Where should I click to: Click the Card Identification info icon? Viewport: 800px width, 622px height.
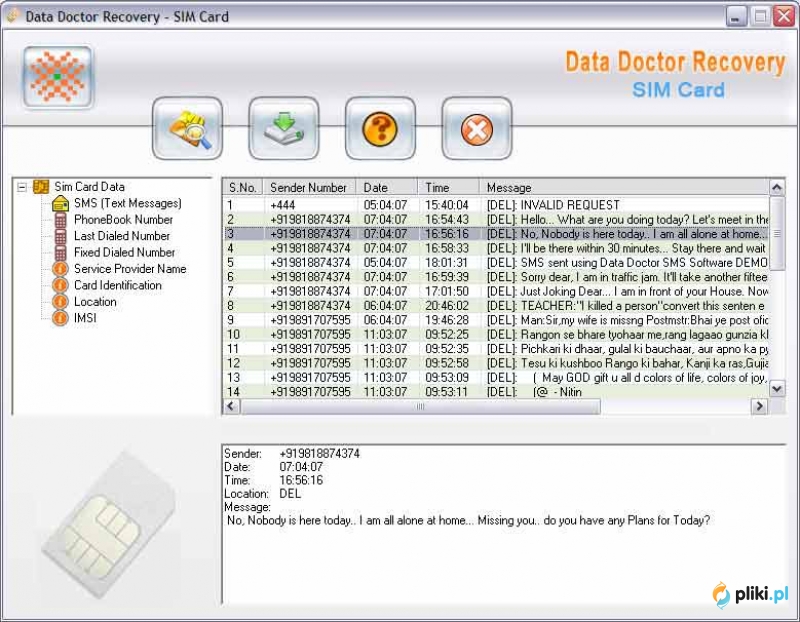pos(60,285)
